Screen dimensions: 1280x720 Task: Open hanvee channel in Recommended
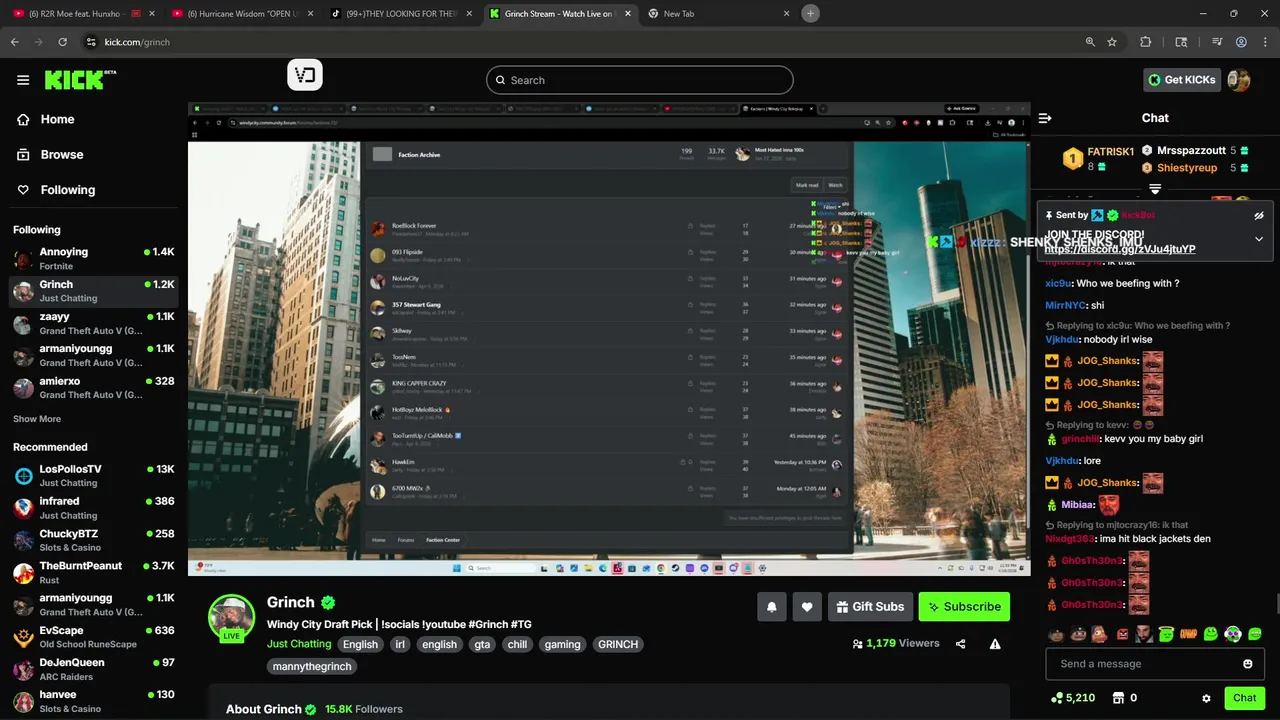pos(94,701)
